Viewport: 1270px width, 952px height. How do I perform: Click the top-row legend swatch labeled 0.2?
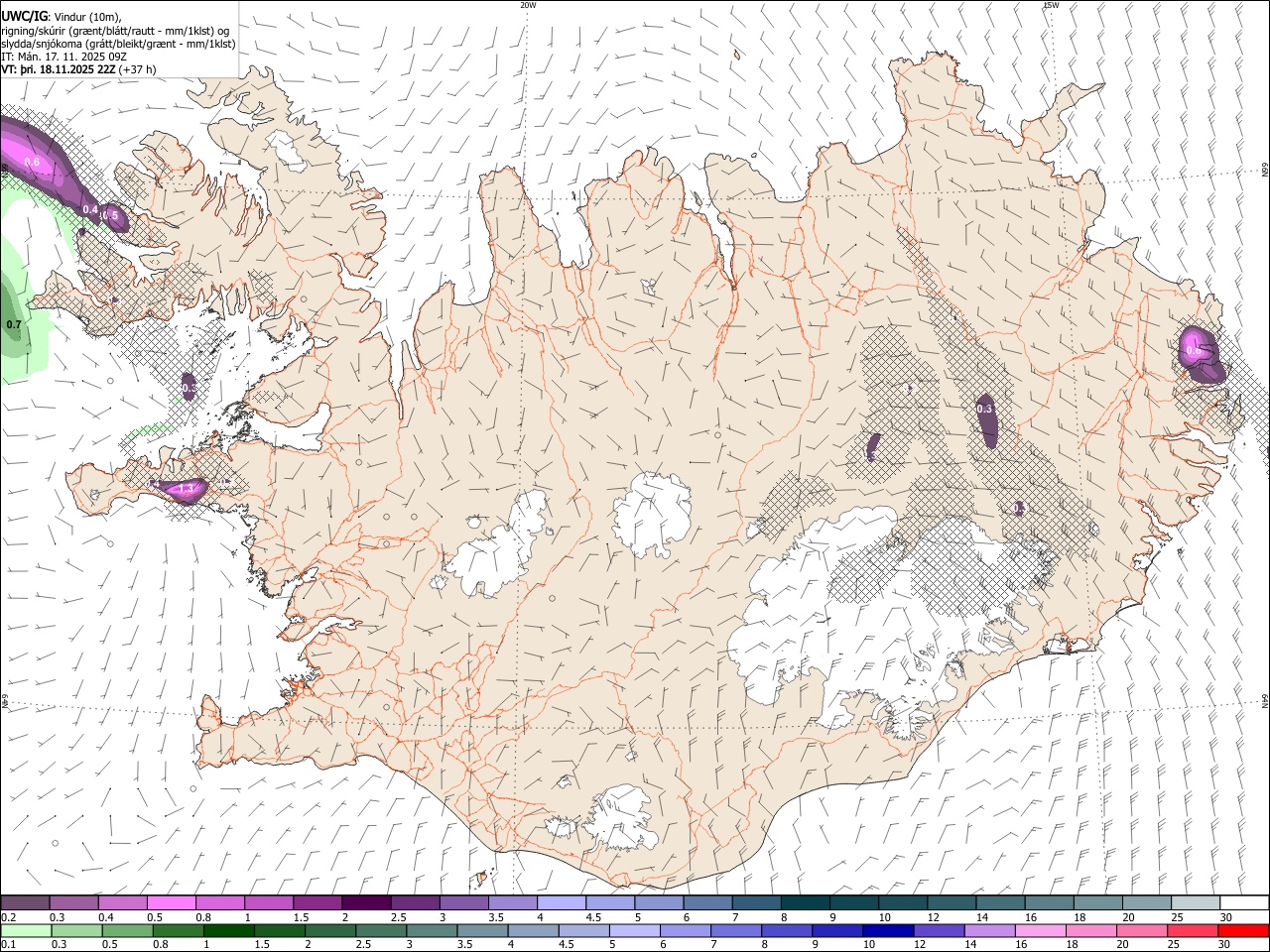coord(26,903)
